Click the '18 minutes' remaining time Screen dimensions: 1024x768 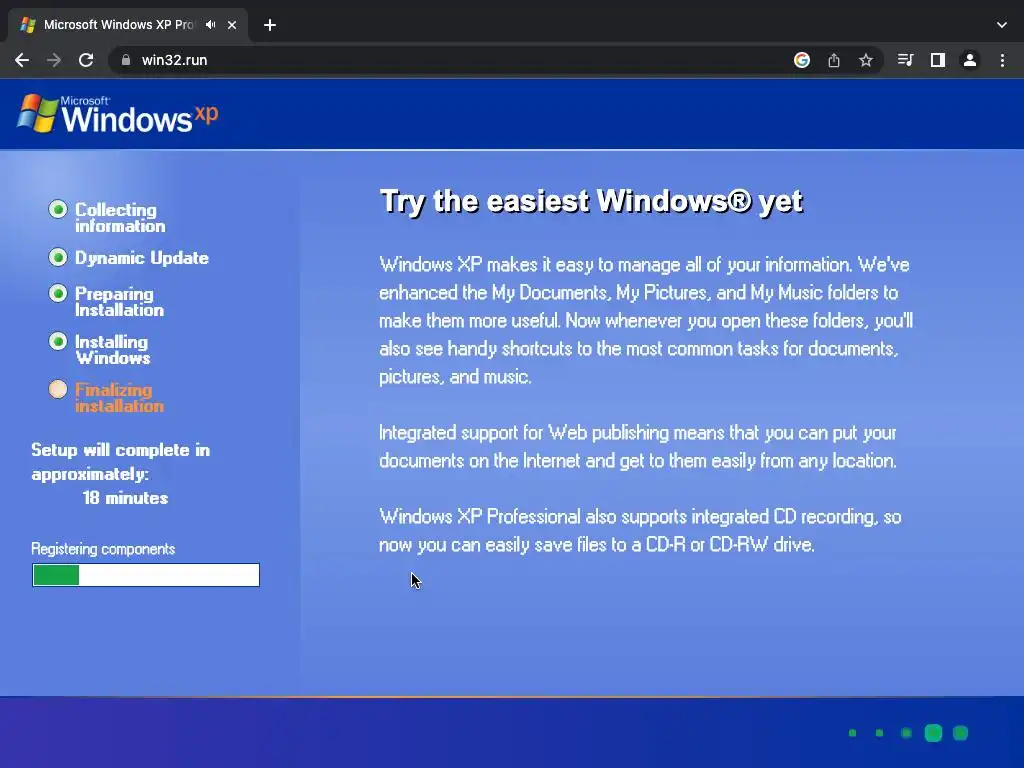tap(125, 498)
